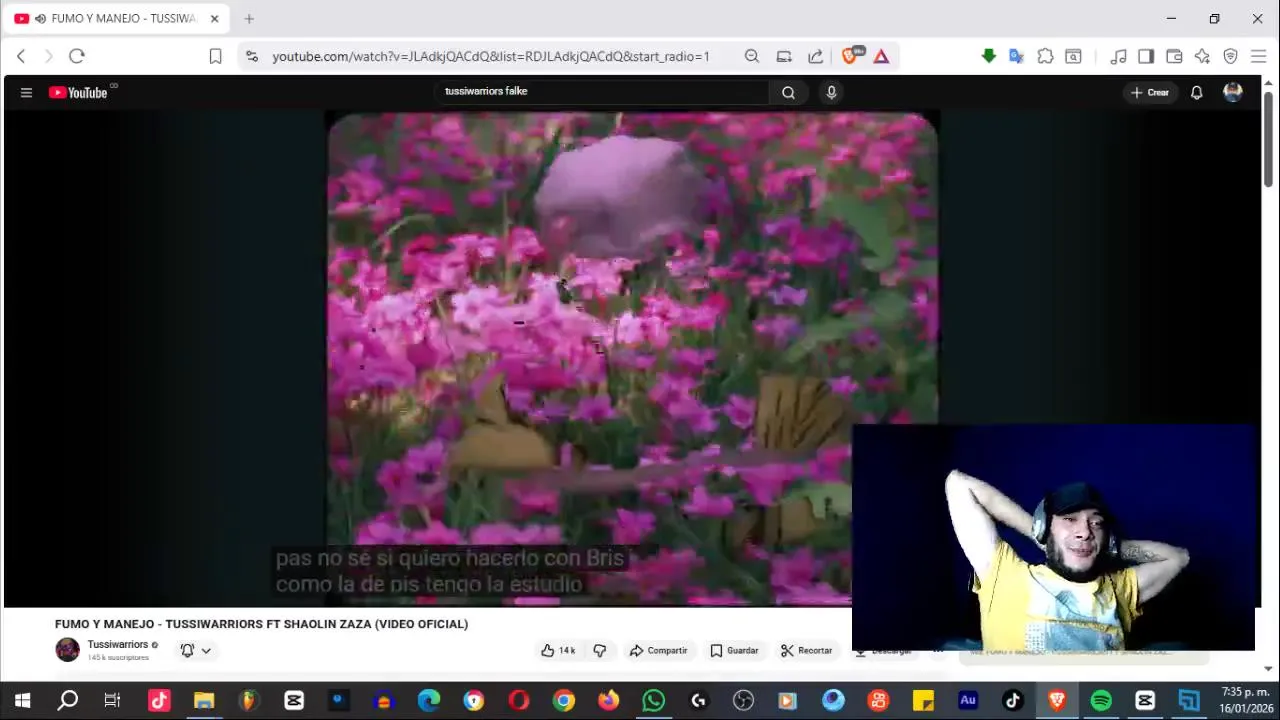Reload the page

tap(77, 57)
